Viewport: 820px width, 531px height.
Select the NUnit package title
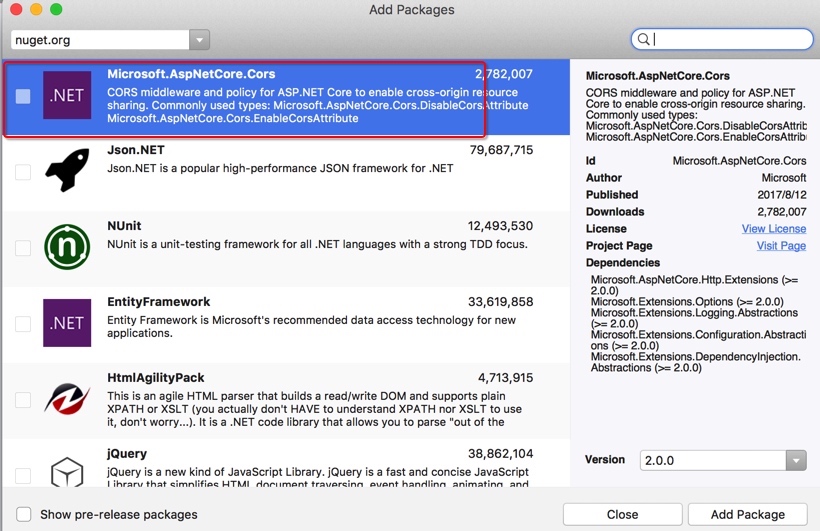[124, 226]
